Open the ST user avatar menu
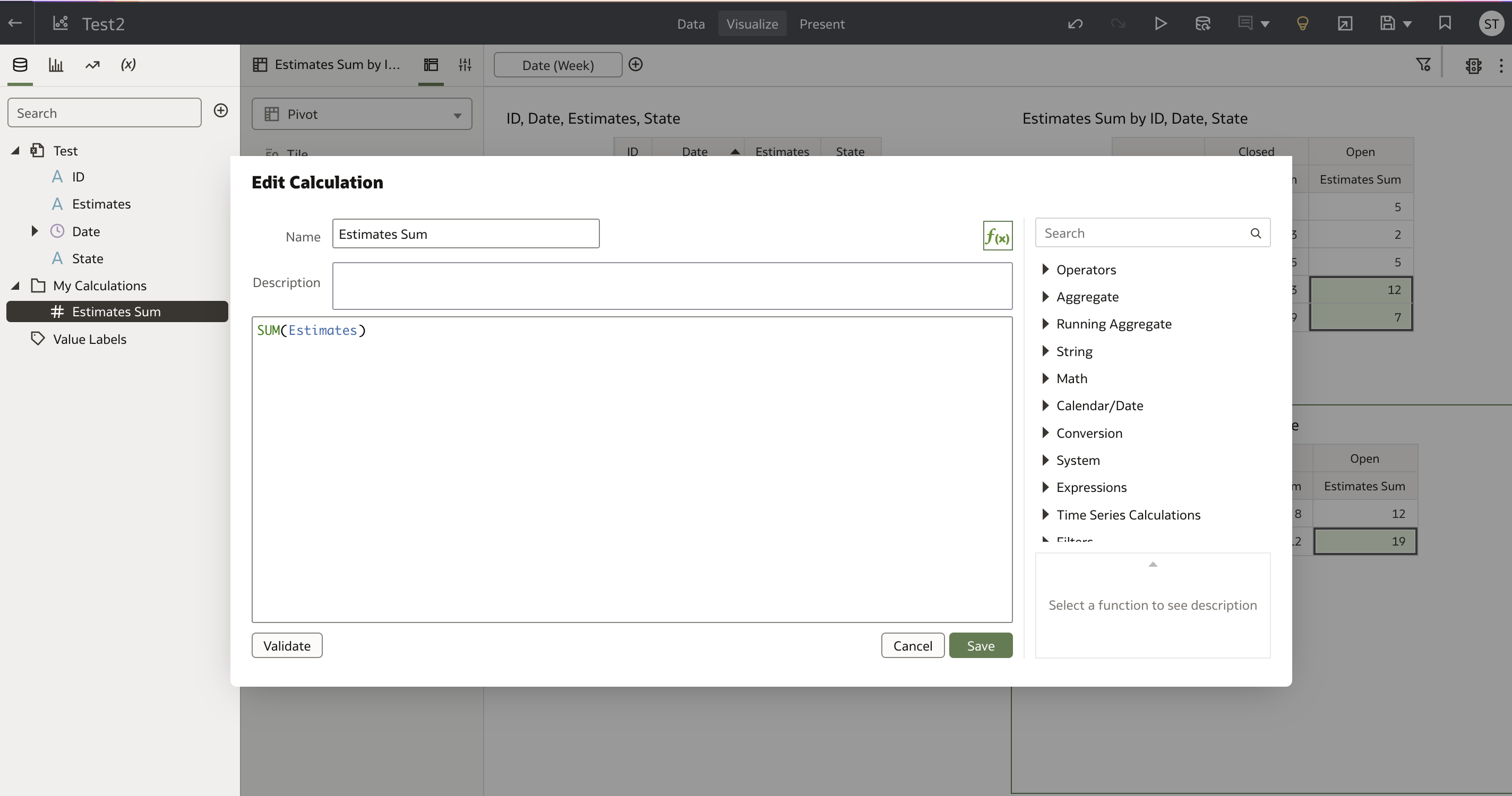The image size is (1512, 796). tap(1491, 23)
